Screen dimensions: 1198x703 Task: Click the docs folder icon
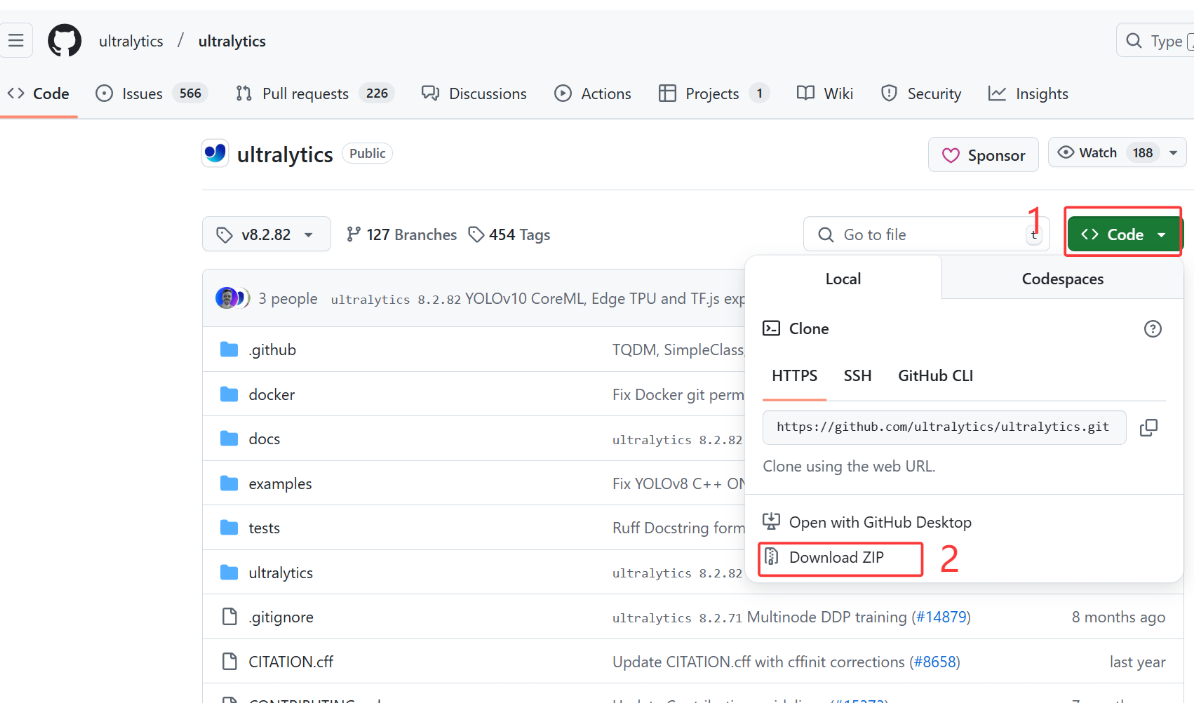229,439
